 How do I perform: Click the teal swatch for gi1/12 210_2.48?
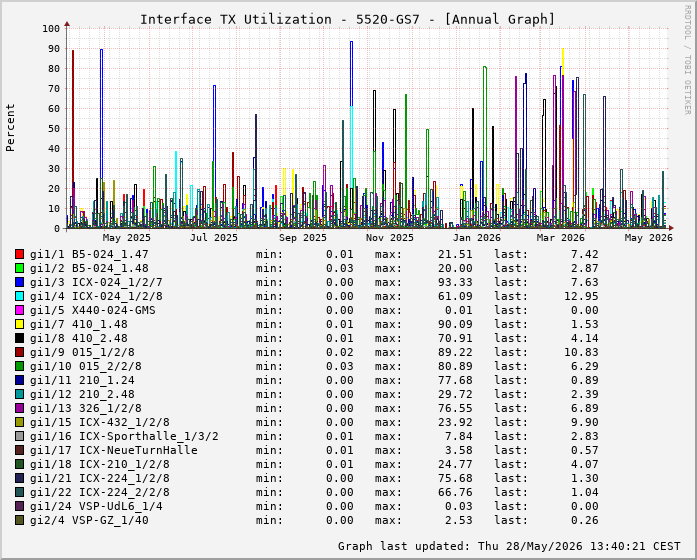(x=19, y=394)
